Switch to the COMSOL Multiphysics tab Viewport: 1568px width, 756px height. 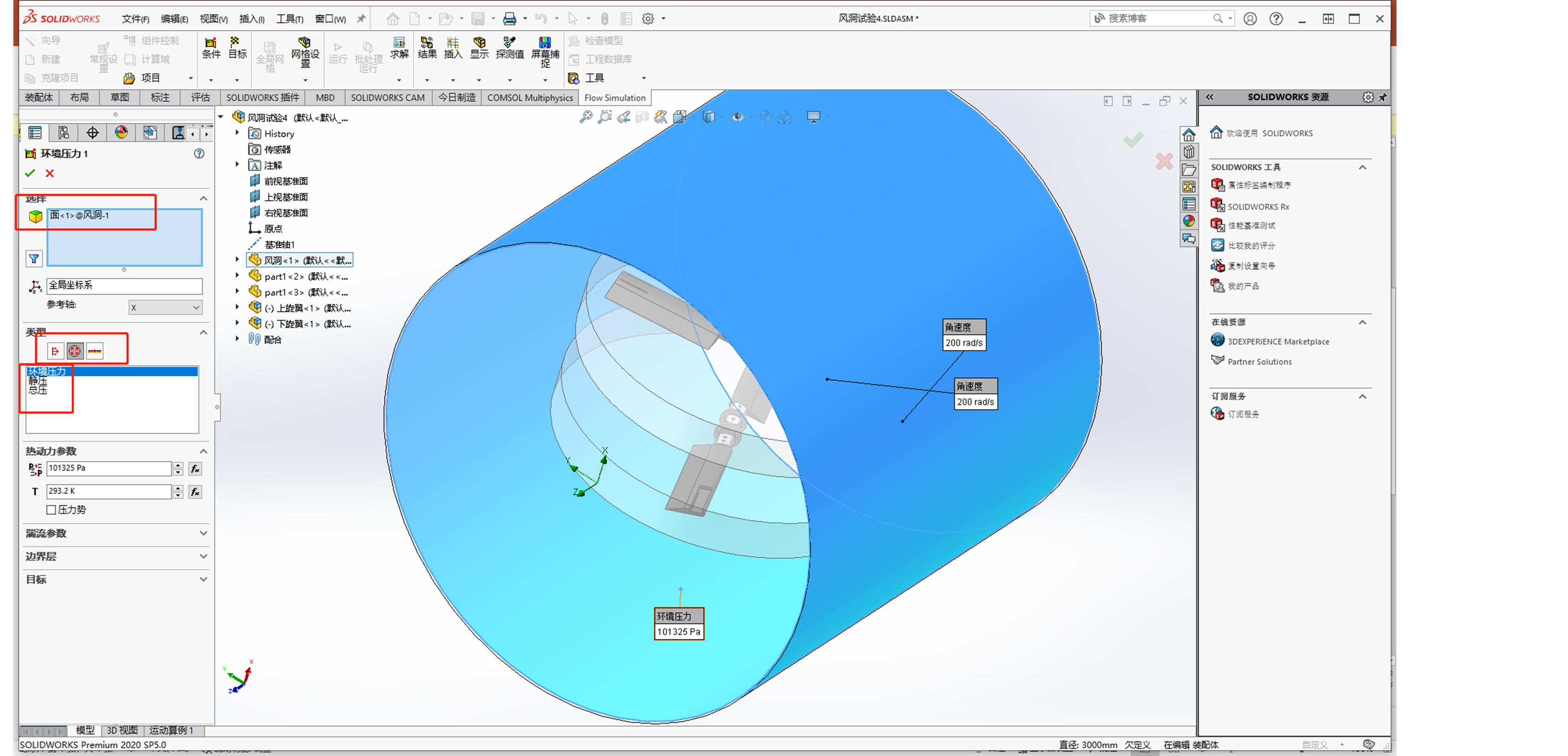click(530, 97)
